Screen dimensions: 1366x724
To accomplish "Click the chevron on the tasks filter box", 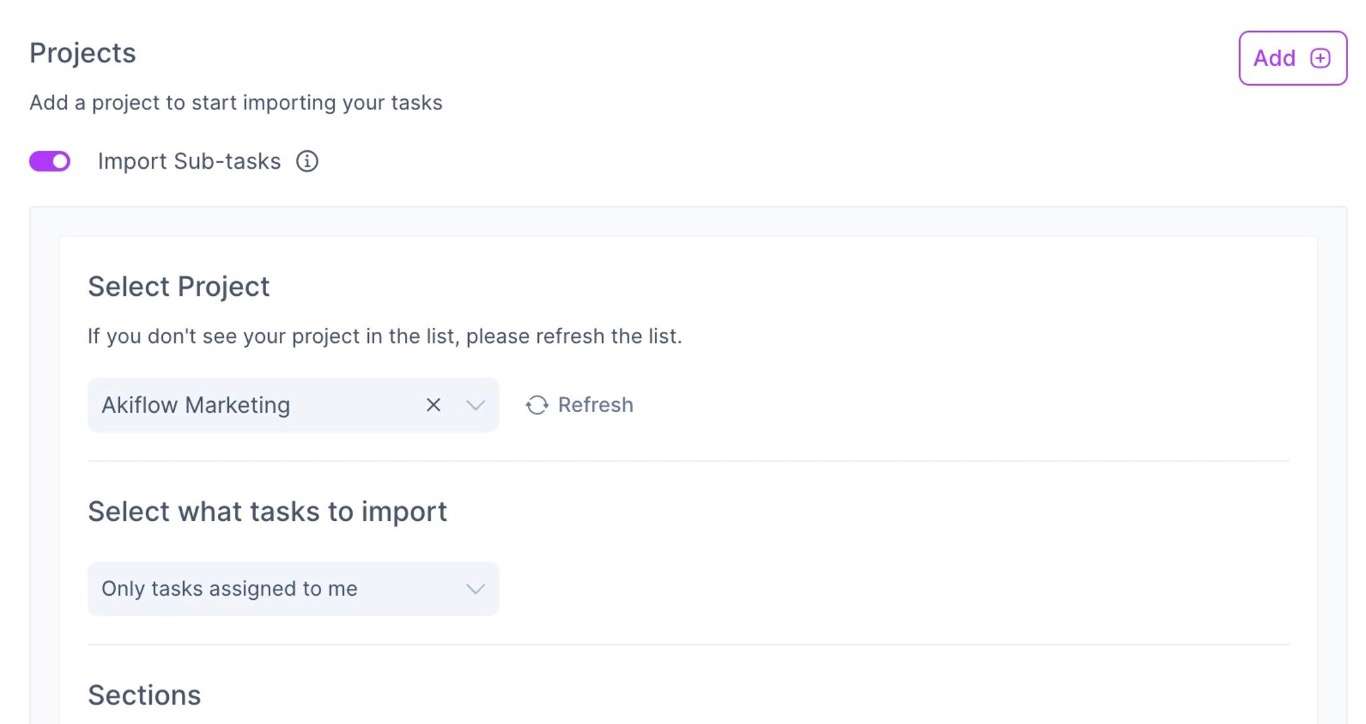I will 476,589.
